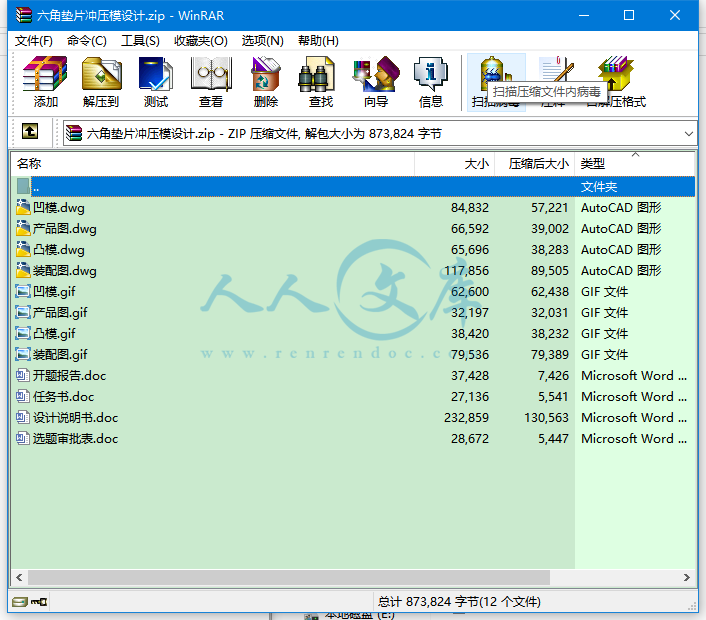Click packed size value 89,505
Image resolution: width=706 pixels, height=620 pixels.
[550, 270]
